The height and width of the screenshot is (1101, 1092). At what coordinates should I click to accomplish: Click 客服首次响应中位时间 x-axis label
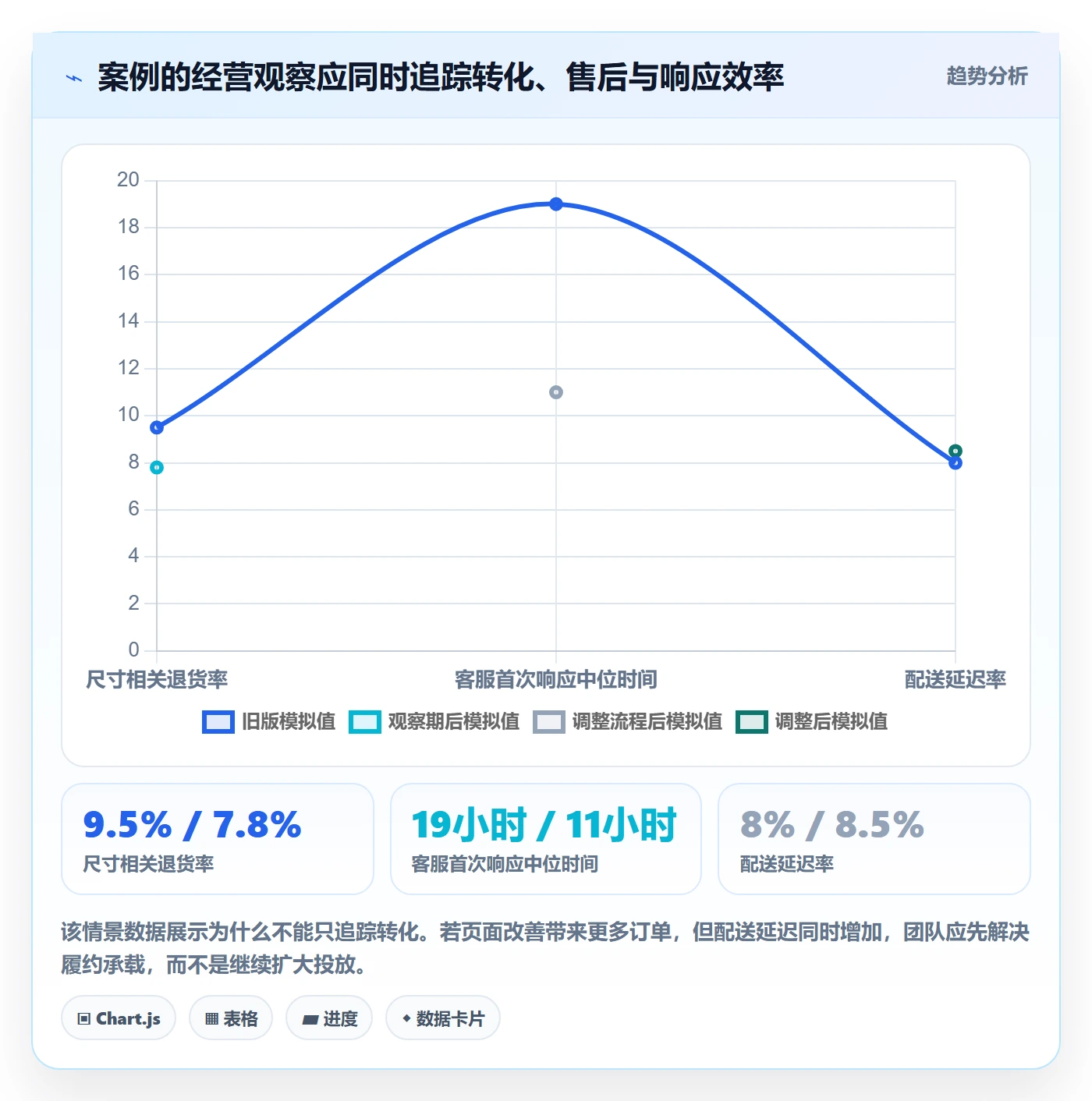coord(556,680)
